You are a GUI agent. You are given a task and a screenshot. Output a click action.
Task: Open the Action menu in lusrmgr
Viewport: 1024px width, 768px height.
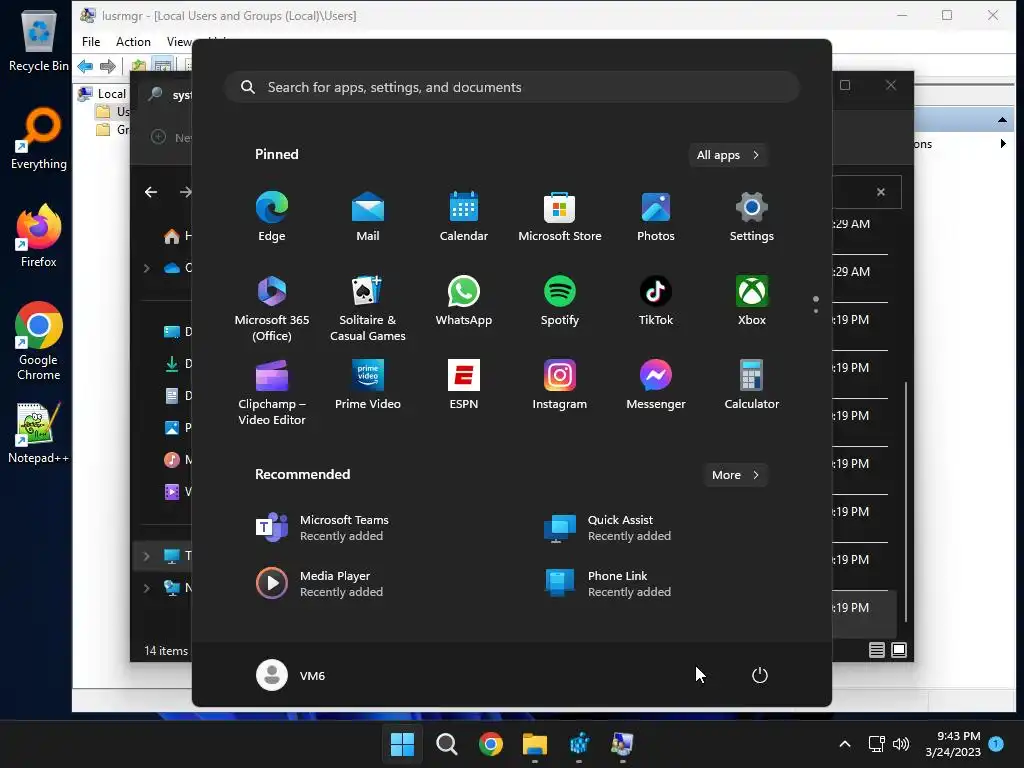coord(133,42)
